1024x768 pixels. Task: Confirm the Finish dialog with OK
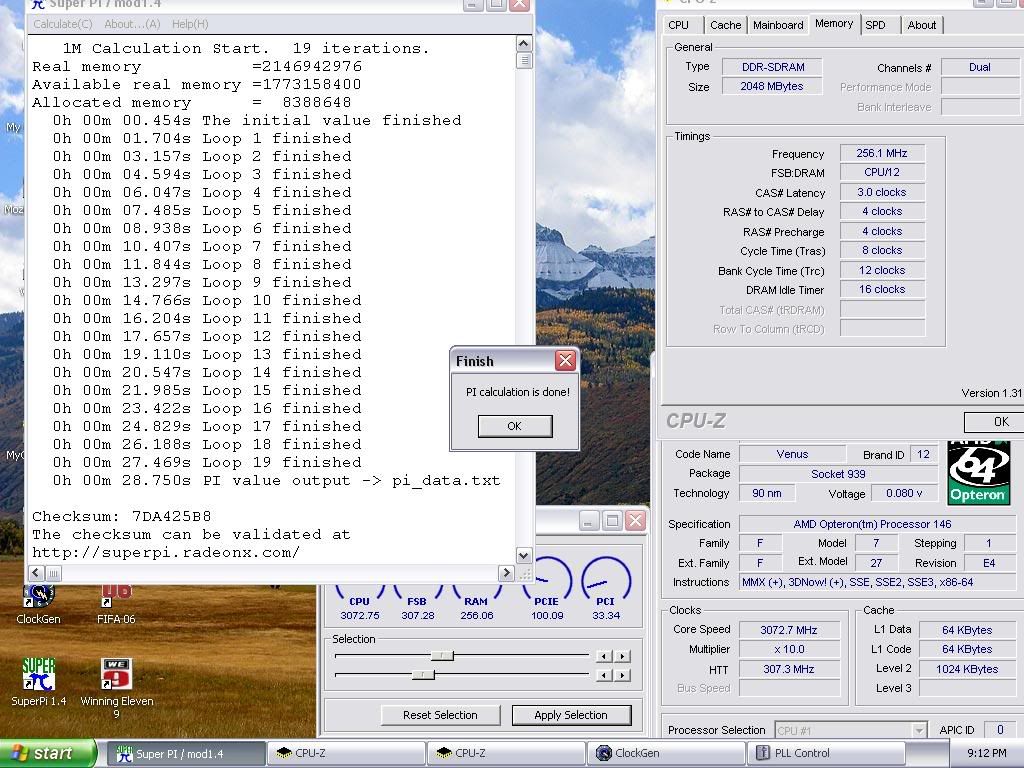coord(515,426)
